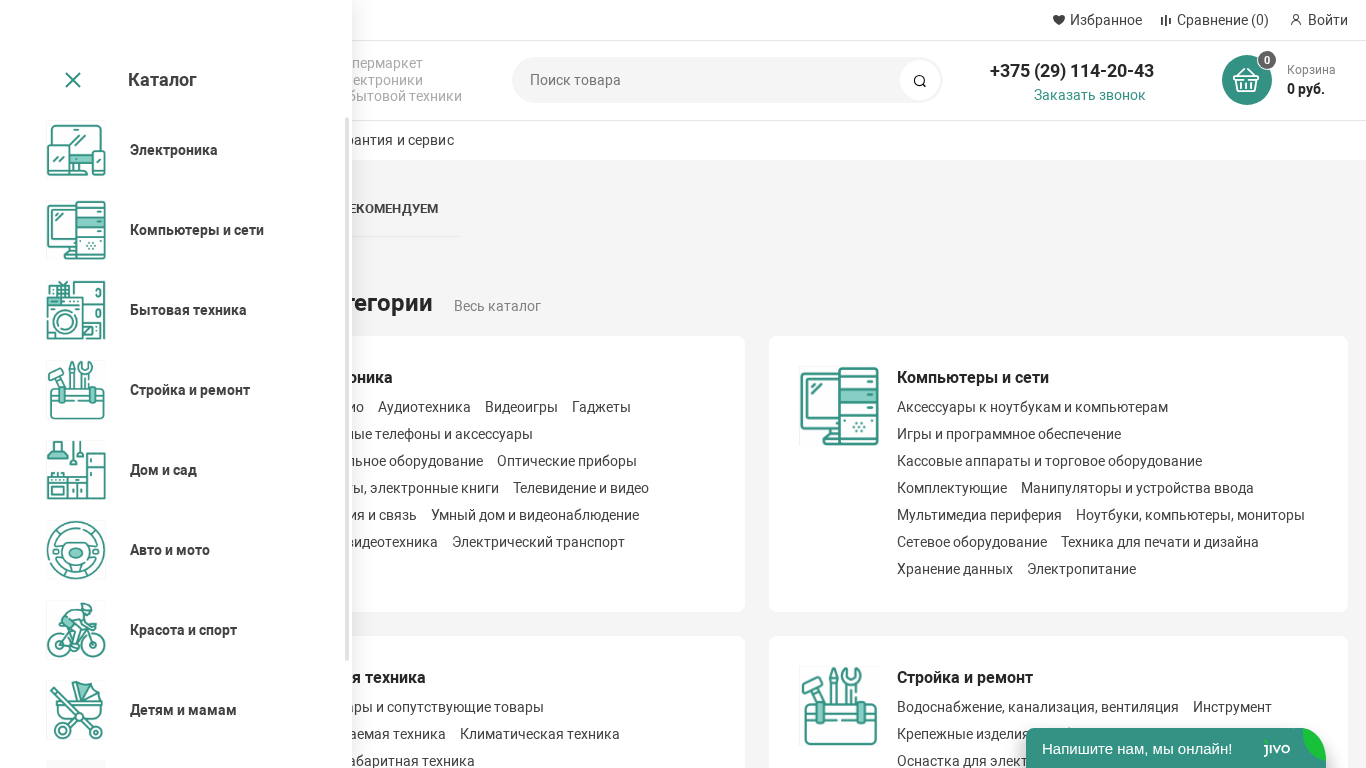Open the Сравнение (0) link
1366x768 pixels.
(x=1223, y=20)
